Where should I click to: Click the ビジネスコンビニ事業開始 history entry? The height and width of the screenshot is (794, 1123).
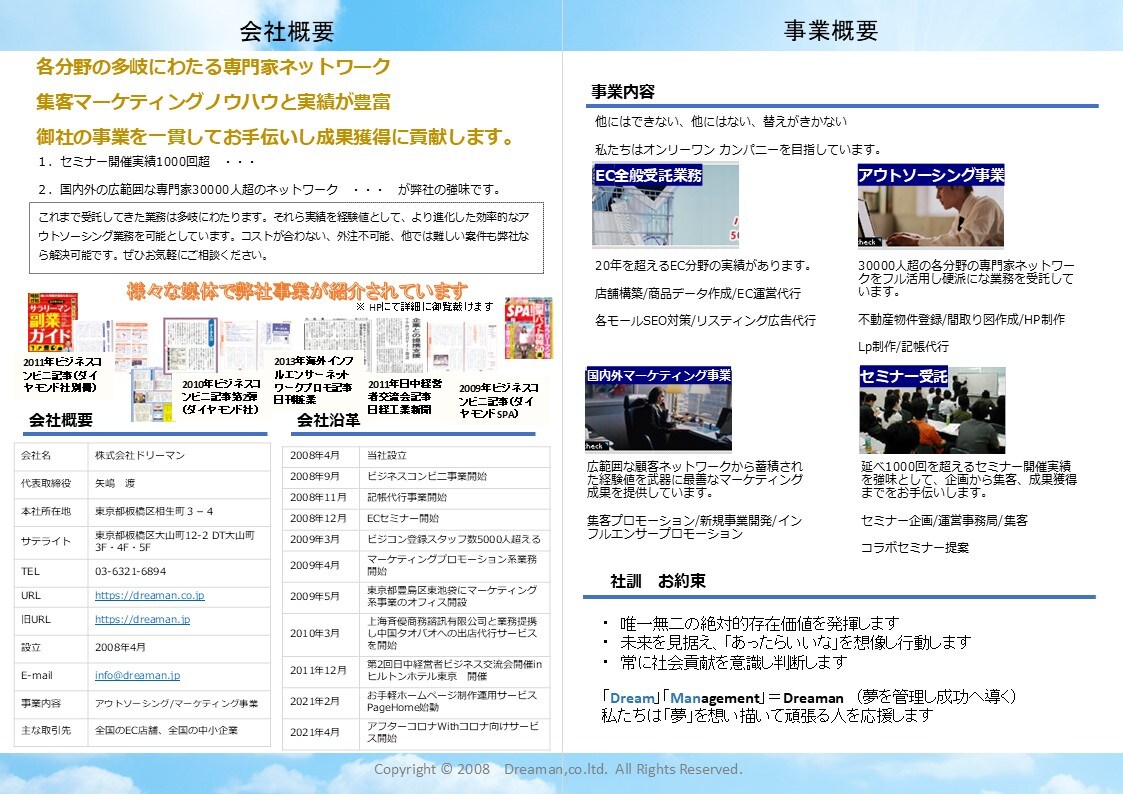(427, 476)
